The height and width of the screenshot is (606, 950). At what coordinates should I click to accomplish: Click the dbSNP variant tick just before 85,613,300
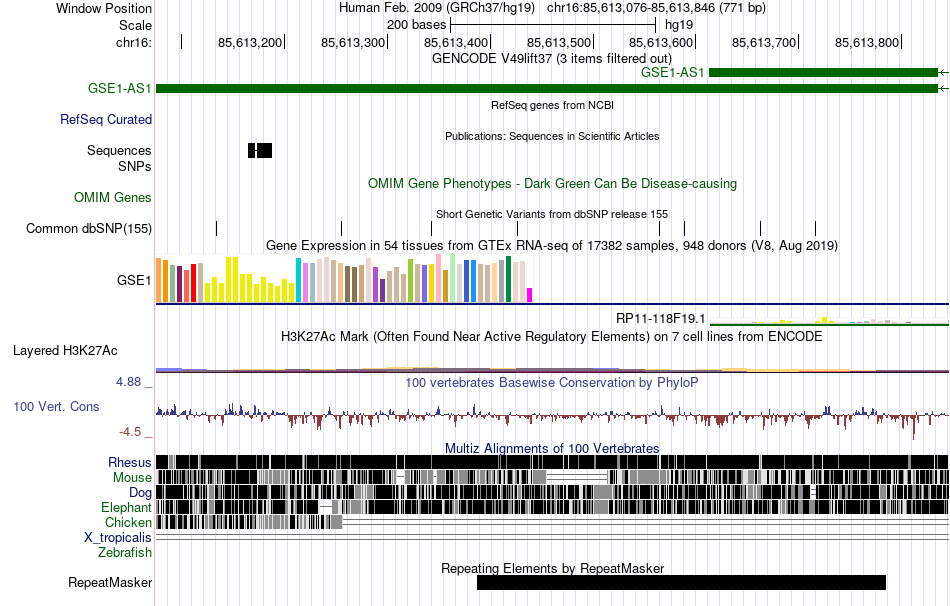click(342, 228)
